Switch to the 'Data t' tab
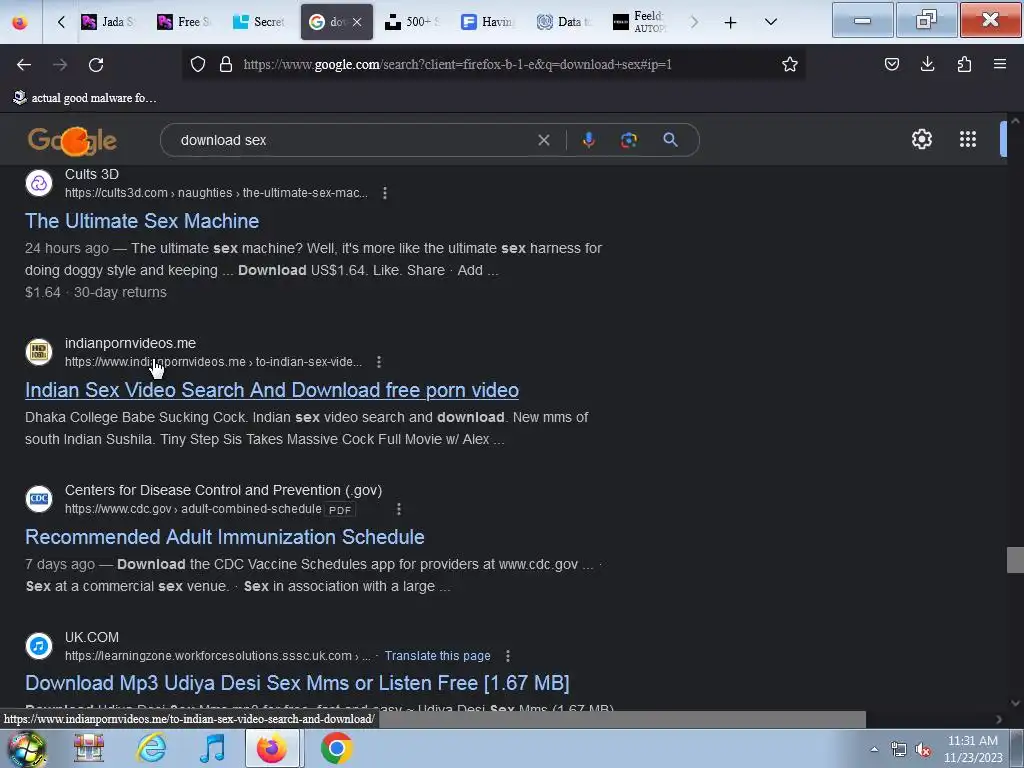 click(x=564, y=22)
